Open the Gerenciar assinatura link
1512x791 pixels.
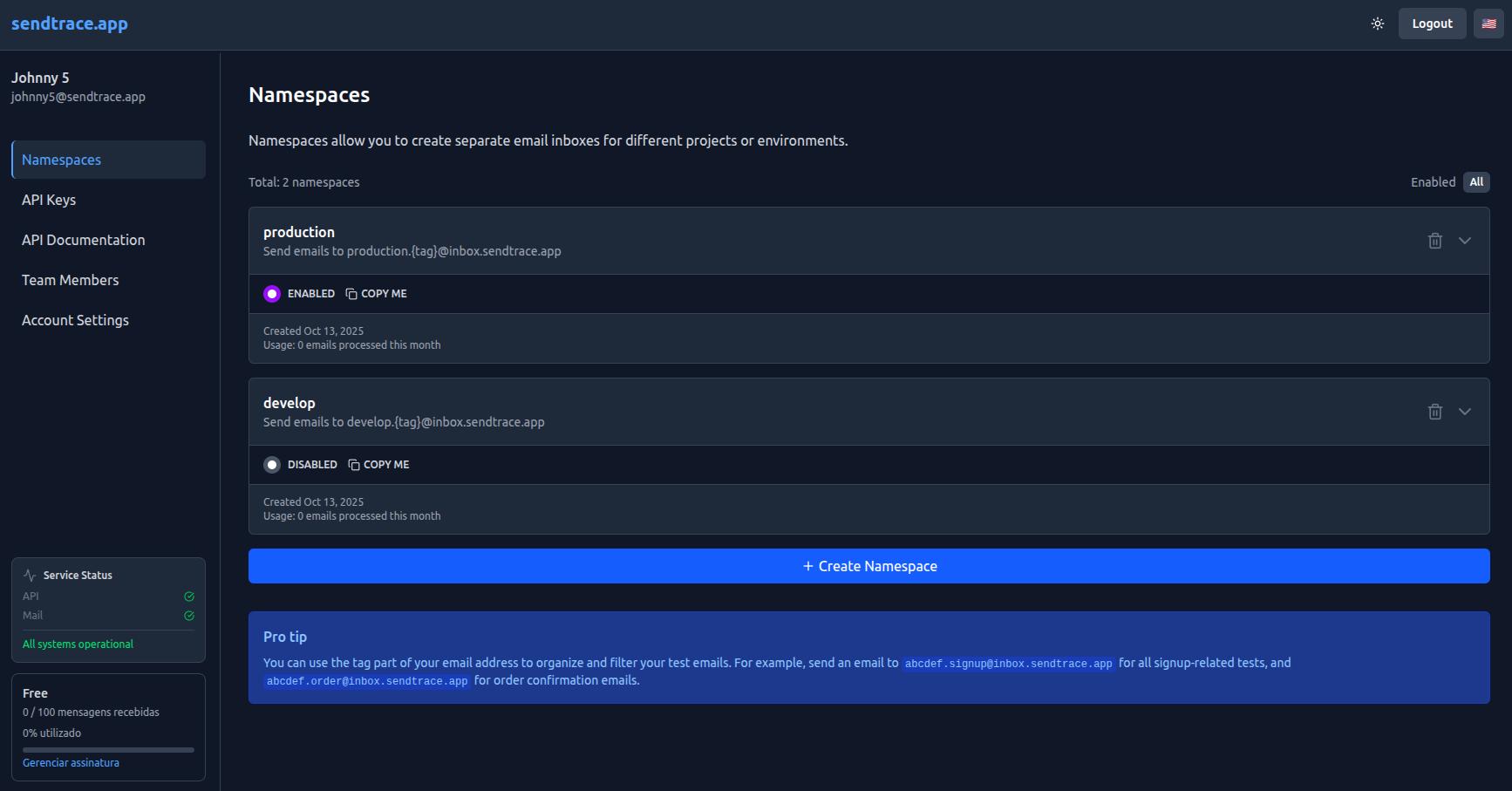pyautogui.click(x=71, y=763)
